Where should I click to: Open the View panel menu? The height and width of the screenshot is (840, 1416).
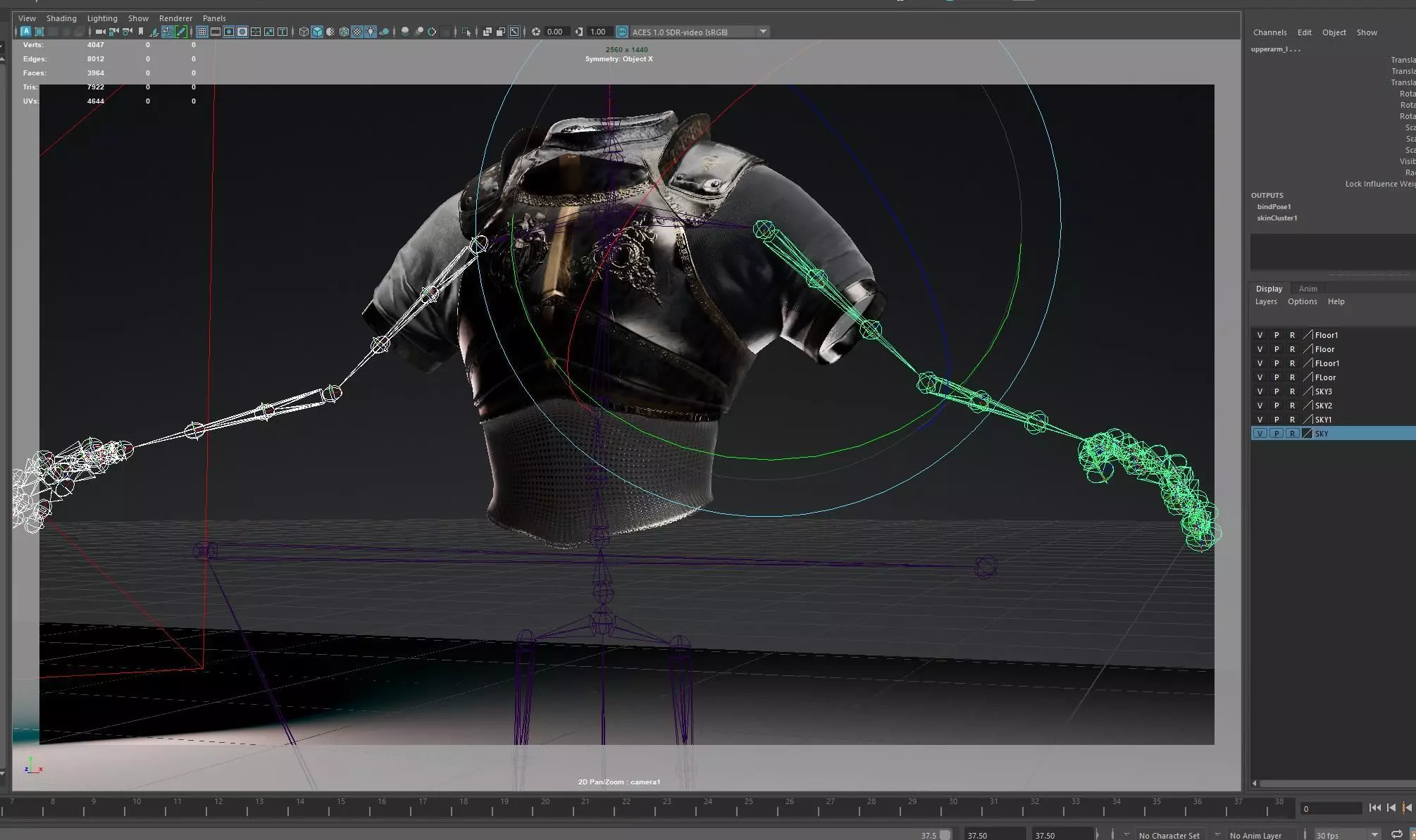click(x=27, y=18)
